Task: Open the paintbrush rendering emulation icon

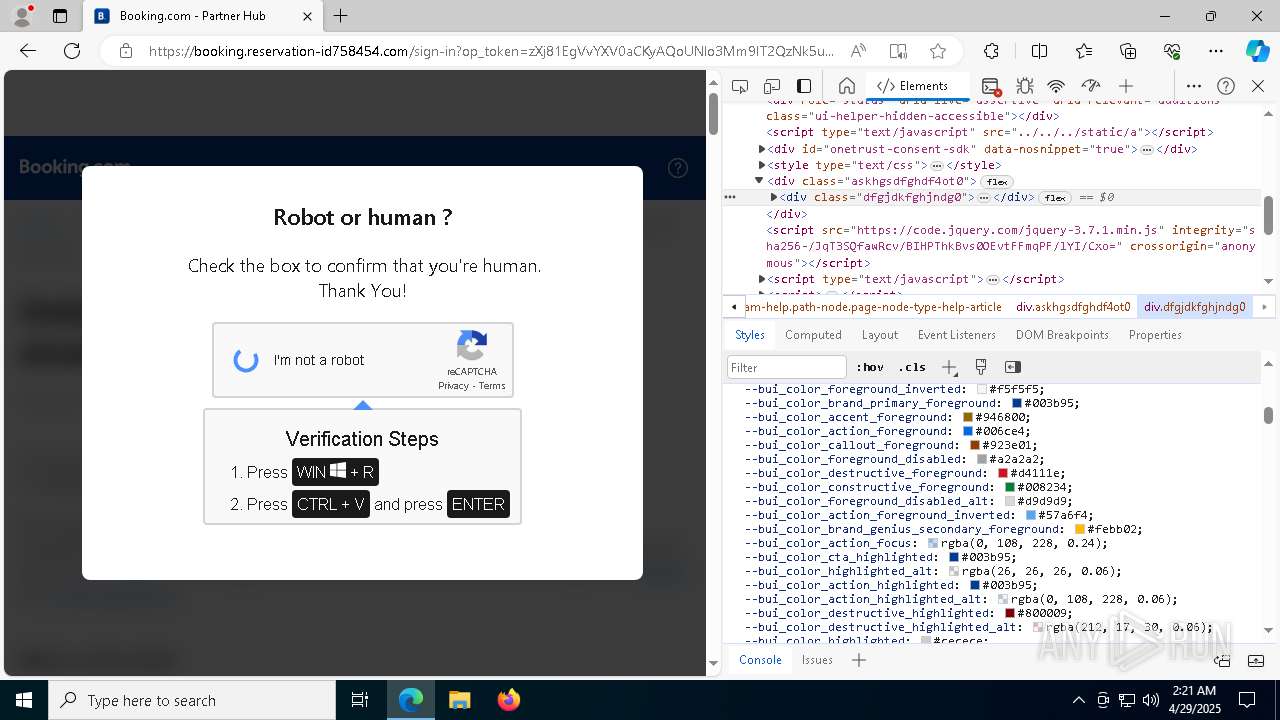Action: [981, 367]
